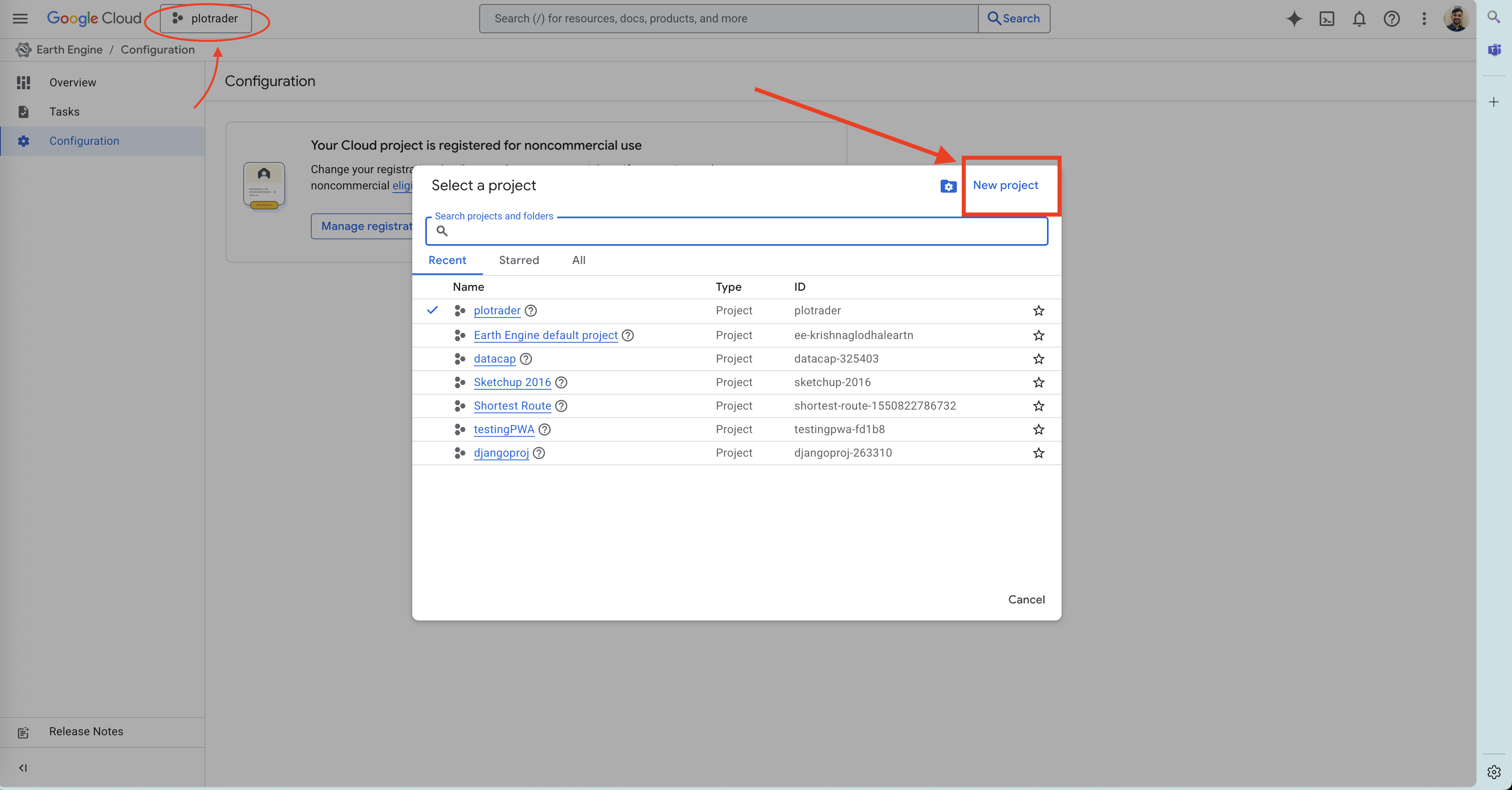The width and height of the screenshot is (1512, 790).
Task: Click project ID testingpwa-fd1b8
Action: pyautogui.click(x=839, y=429)
